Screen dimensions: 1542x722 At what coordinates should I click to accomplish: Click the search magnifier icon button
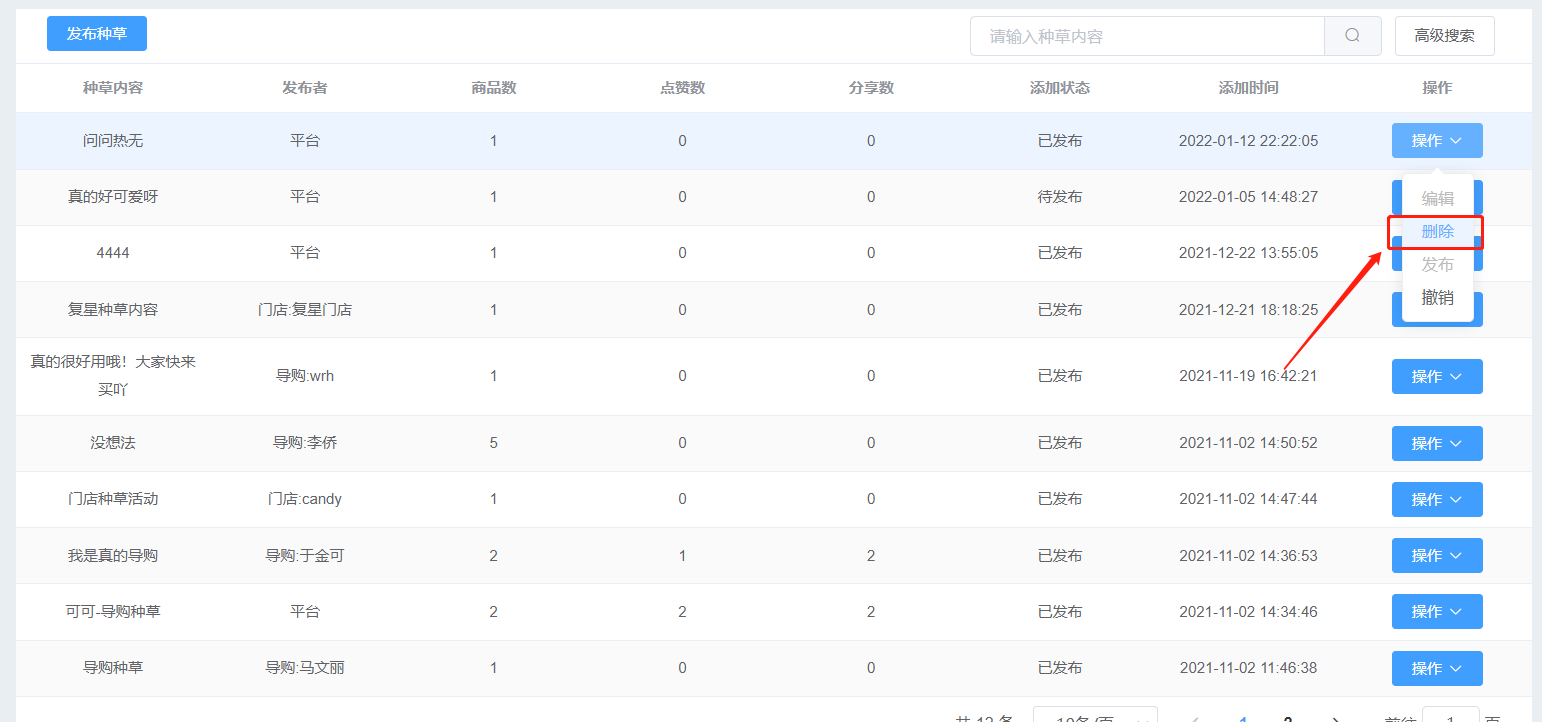(1352, 36)
